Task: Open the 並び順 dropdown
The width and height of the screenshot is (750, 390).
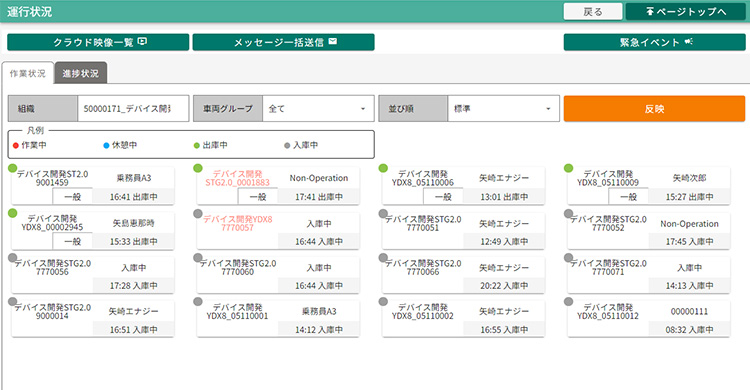Action: tap(503, 109)
